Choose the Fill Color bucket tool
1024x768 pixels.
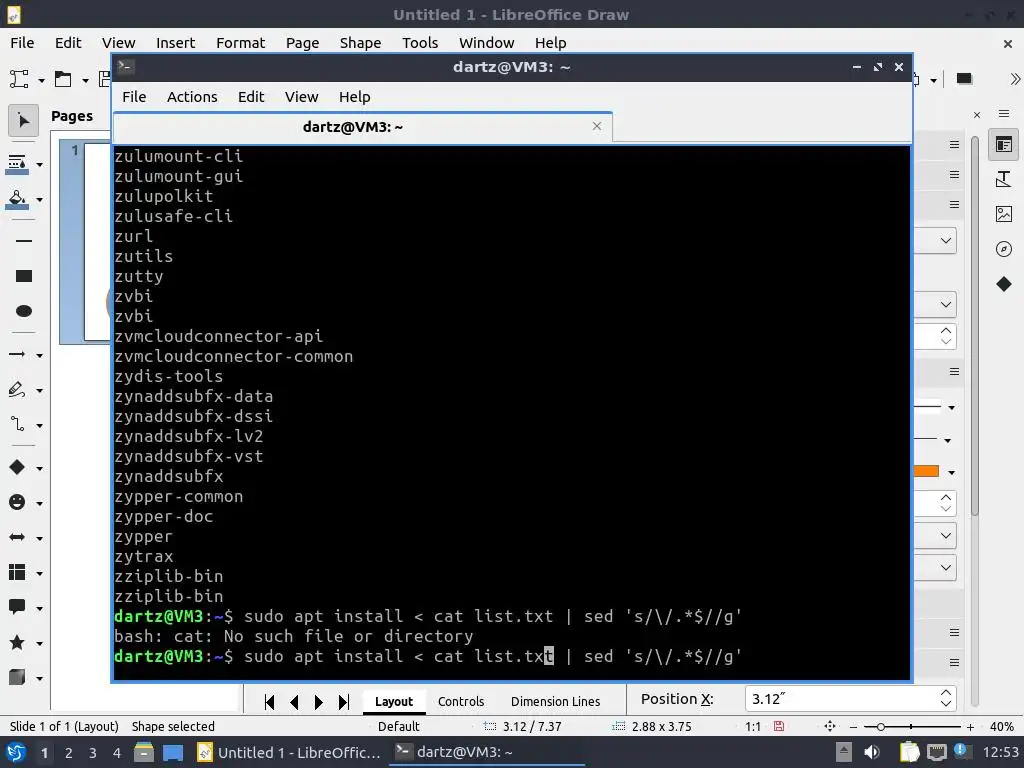(x=17, y=199)
